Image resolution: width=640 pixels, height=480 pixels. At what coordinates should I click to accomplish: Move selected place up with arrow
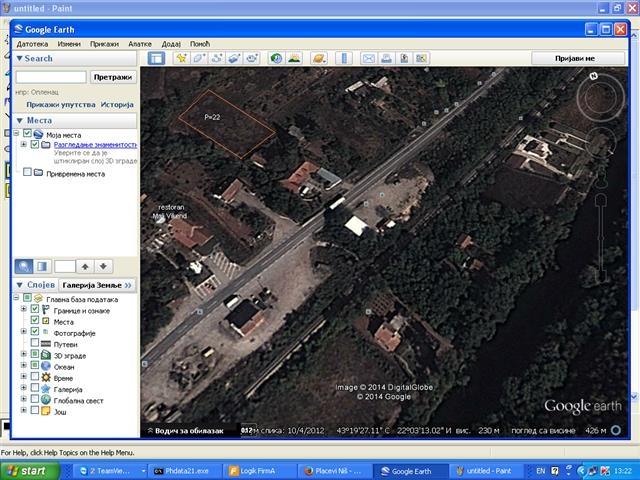click(x=85, y=267)
